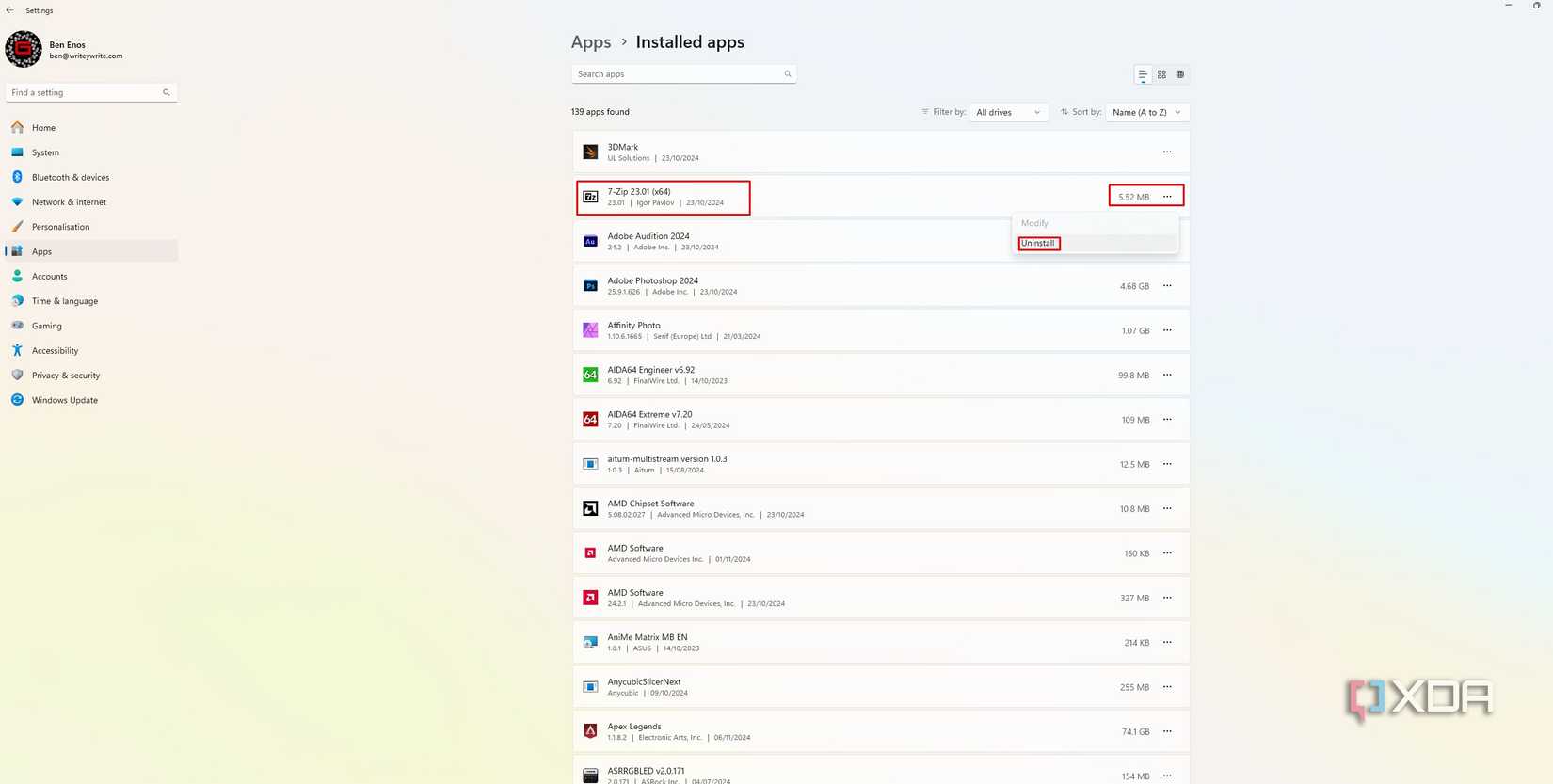Image resolution: width=1553 pixels, height=784 pixels.
Task: Click the 3DMark app name
Action: tap(622, 147)
